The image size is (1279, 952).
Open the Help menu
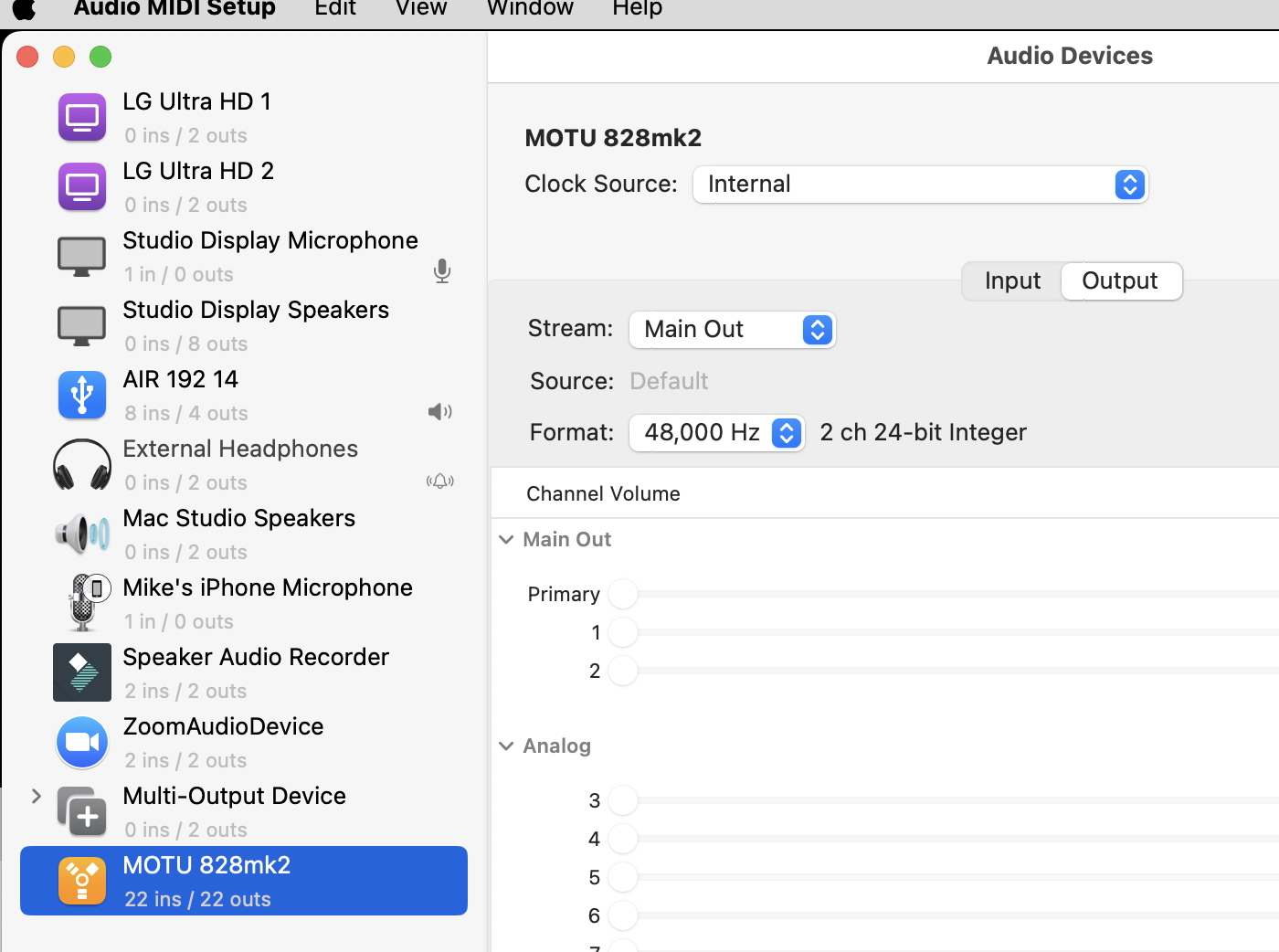pos(637,8)
